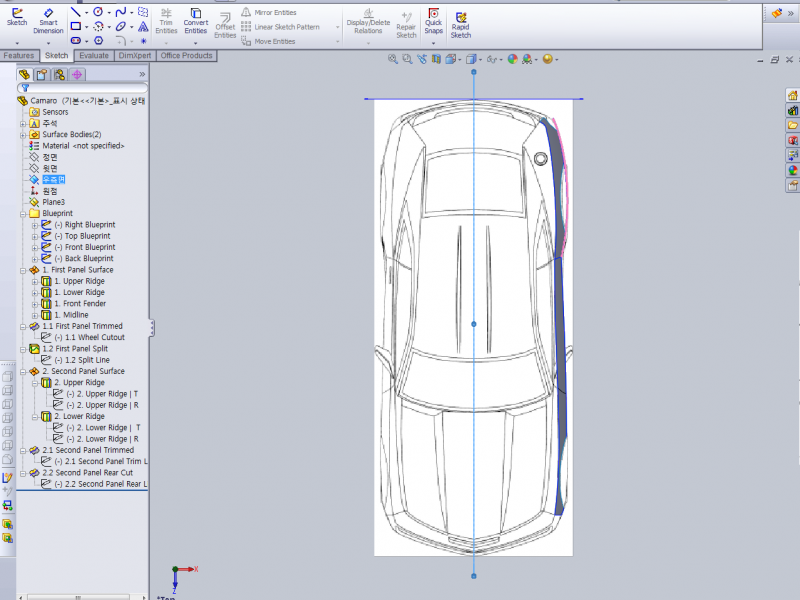Viewport: 800px width, 600px height.
Task: Click the Trim Entities tool
Action: pos(166,19)
